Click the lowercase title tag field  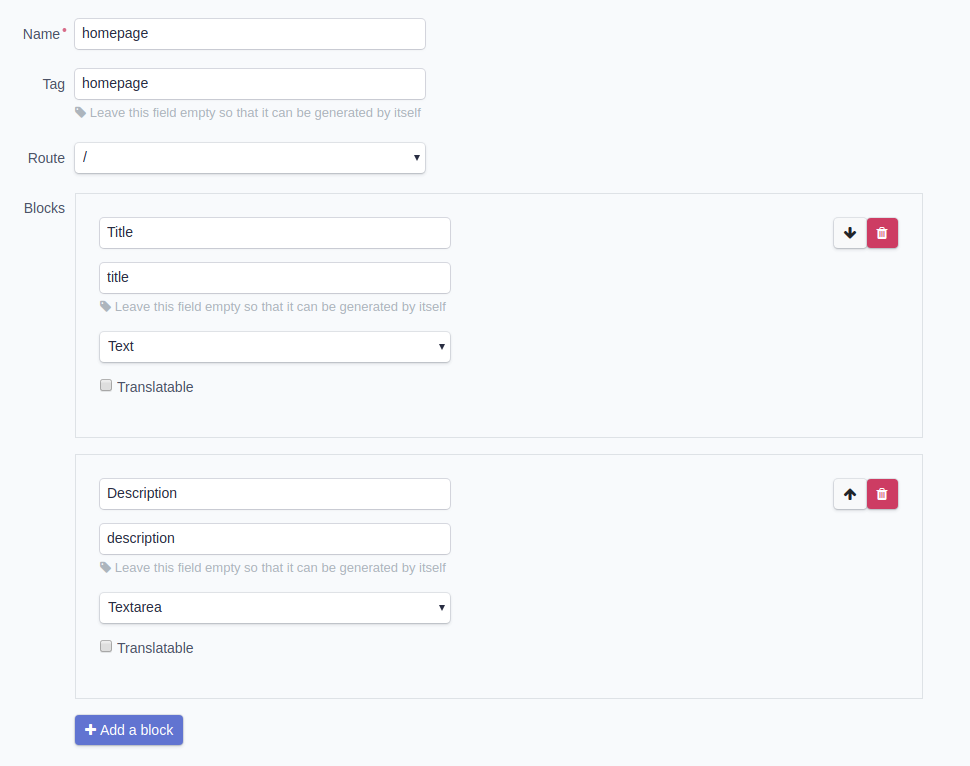(275, 278)
